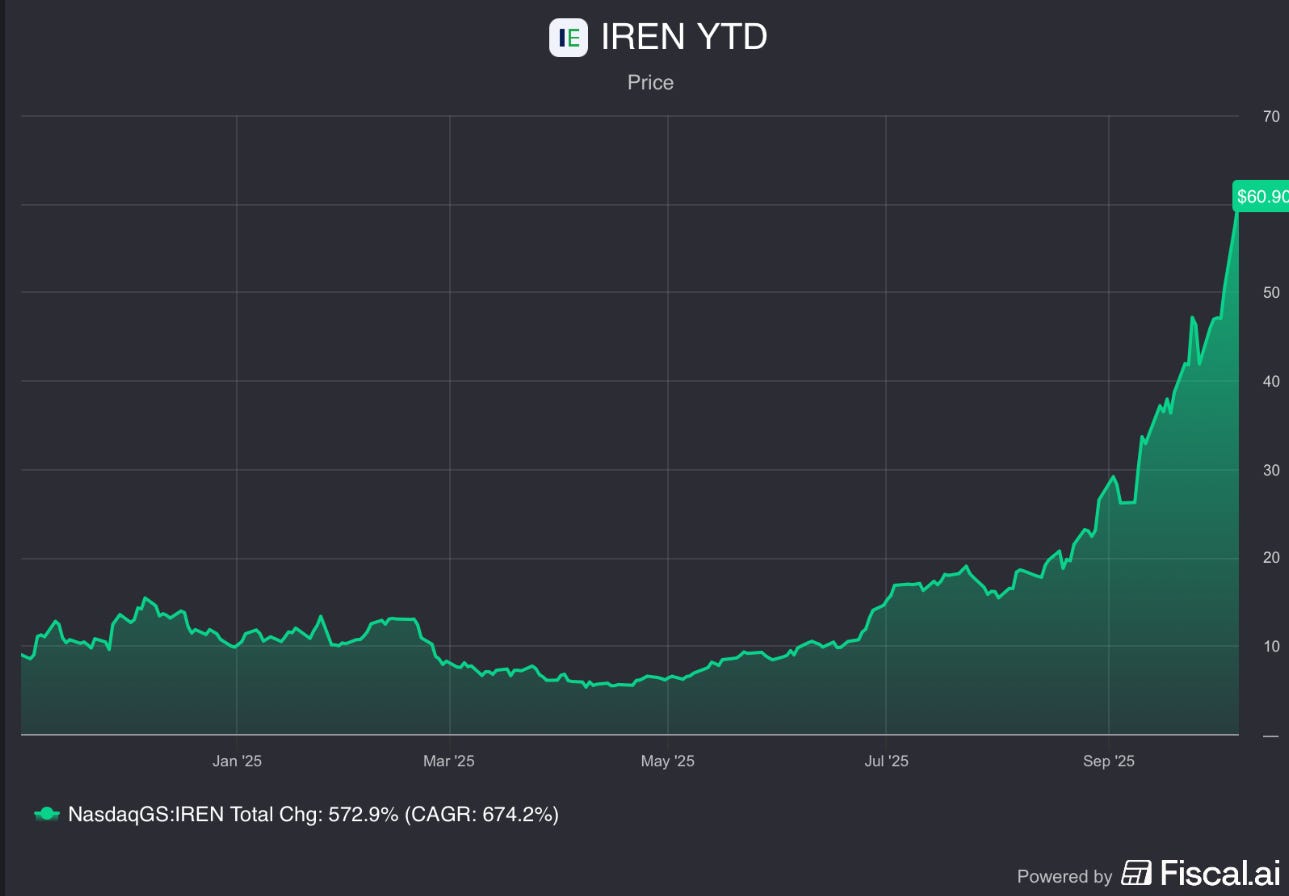Click the green legend marker for NasdaqGS:IREN
The image size is (1289, 896).
pos(47,815)
